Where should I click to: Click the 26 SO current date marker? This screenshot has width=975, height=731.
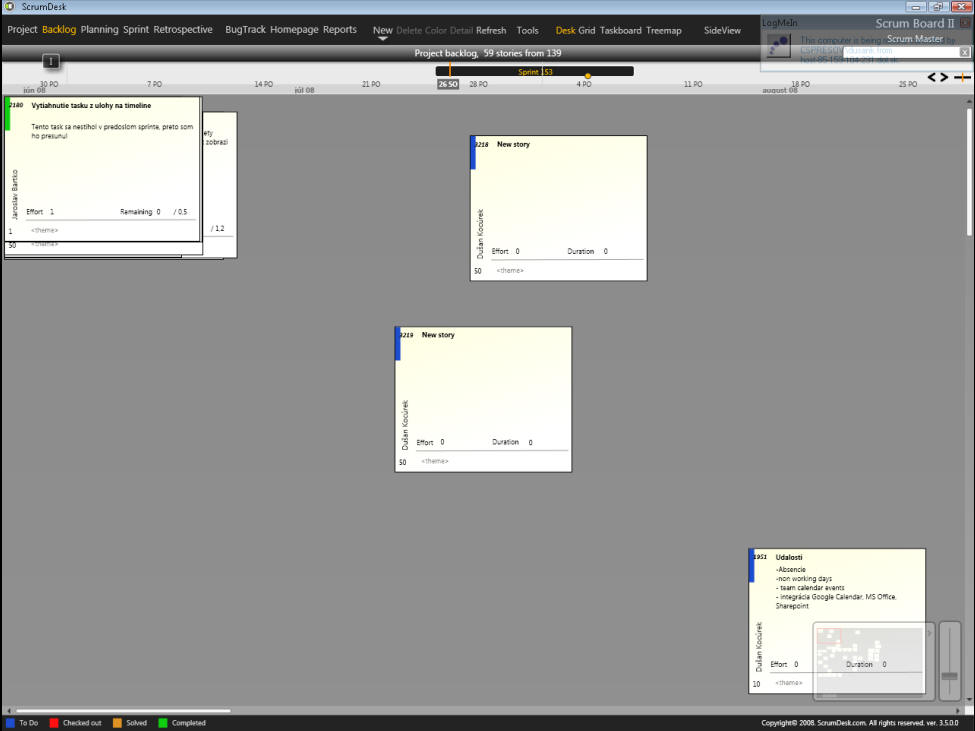pos(448,84)
